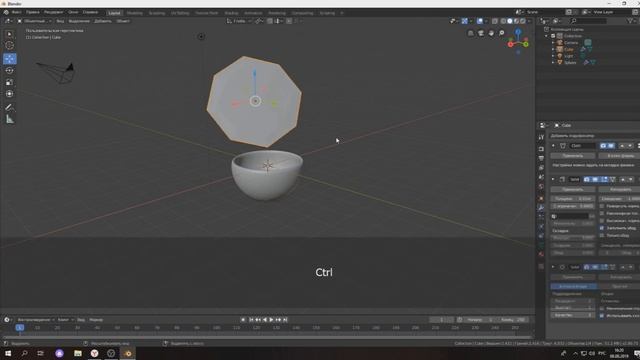Check the 'Только обод' checkbox

click(x=602, y=236)
